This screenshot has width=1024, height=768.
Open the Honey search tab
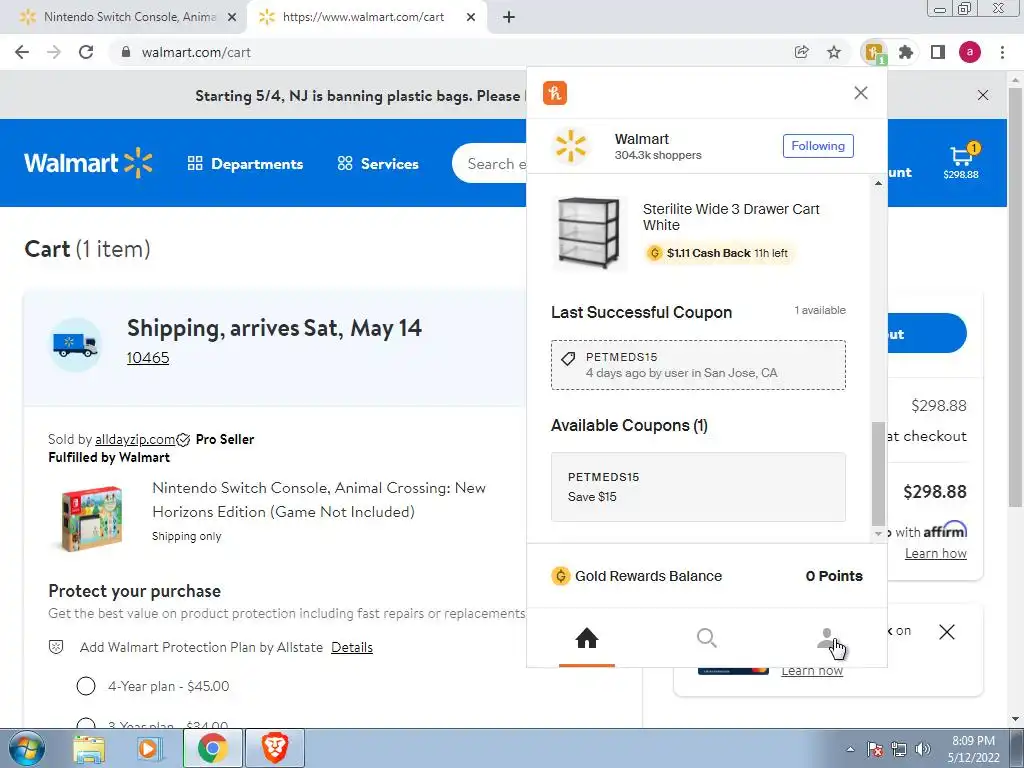[707, 638]
